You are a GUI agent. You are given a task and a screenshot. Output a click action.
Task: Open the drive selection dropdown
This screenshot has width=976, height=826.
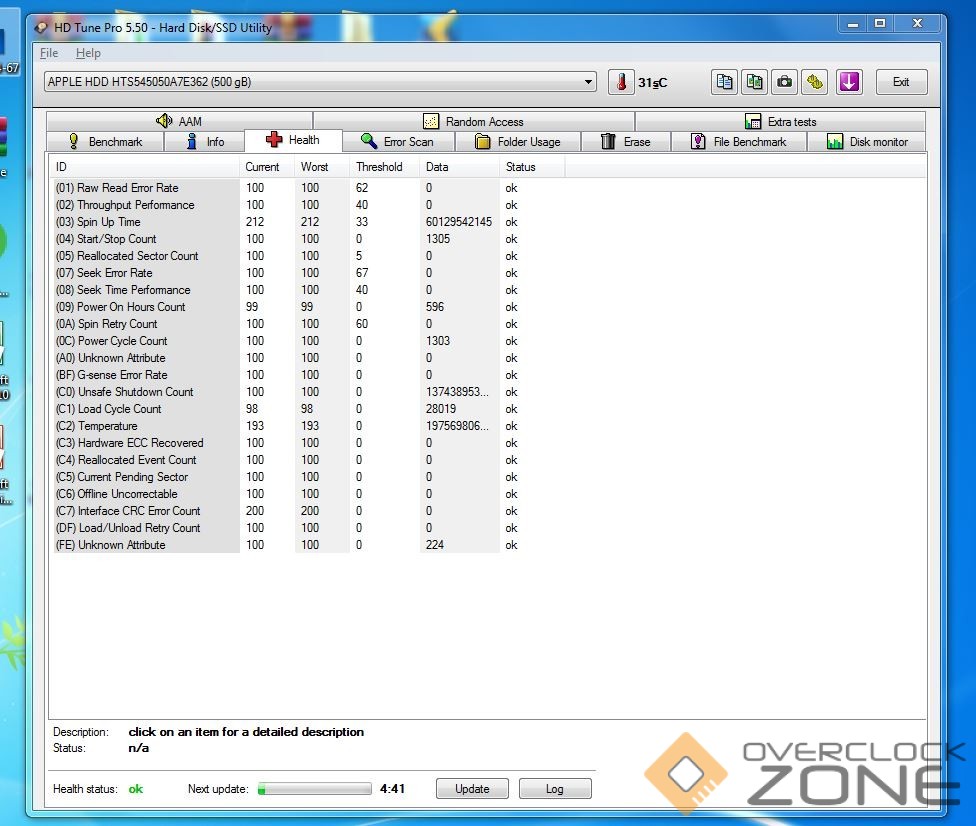point(320,82)
